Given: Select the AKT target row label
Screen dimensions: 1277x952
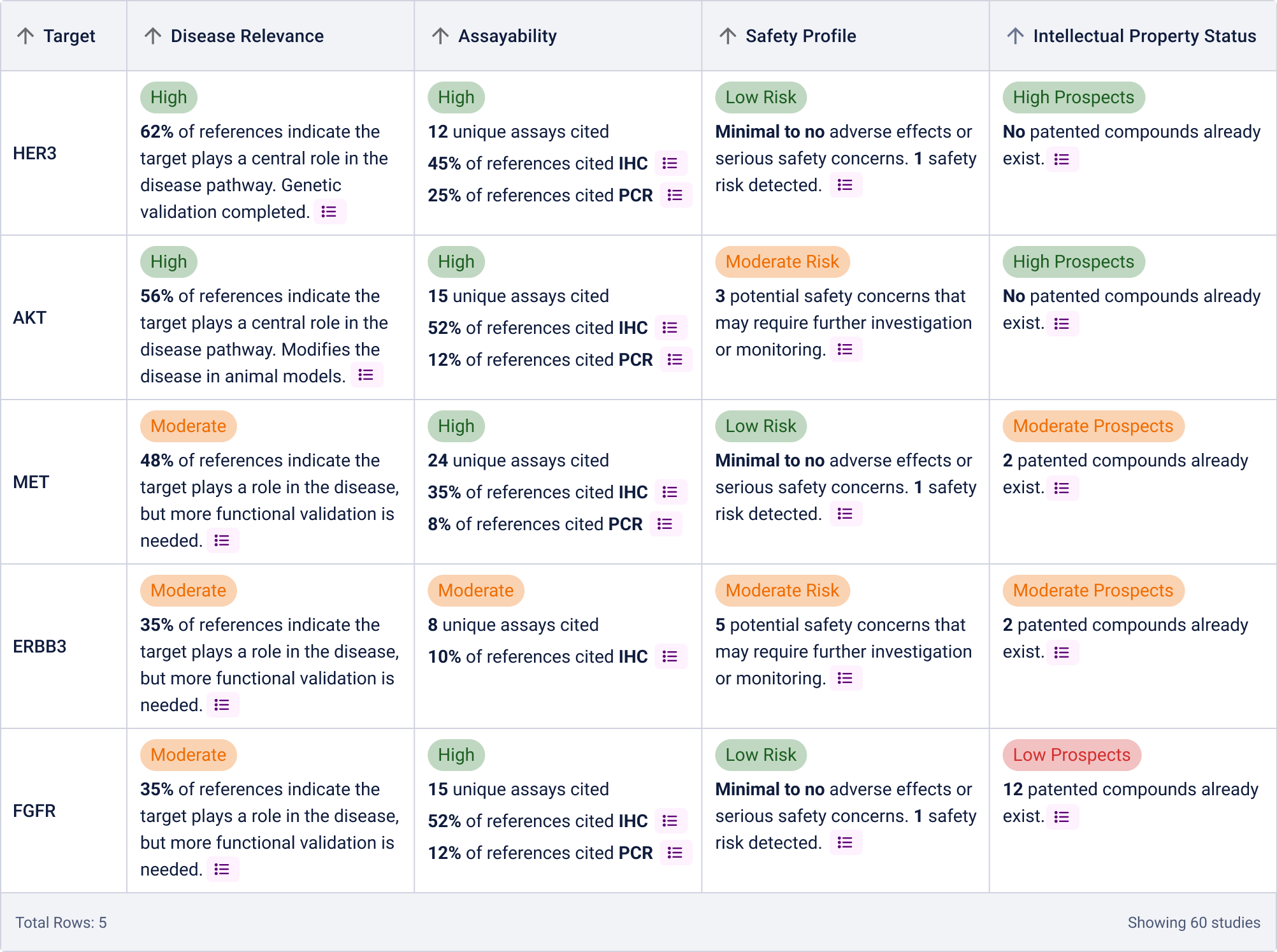Looking at the screenshot, I should click(30, 317).
